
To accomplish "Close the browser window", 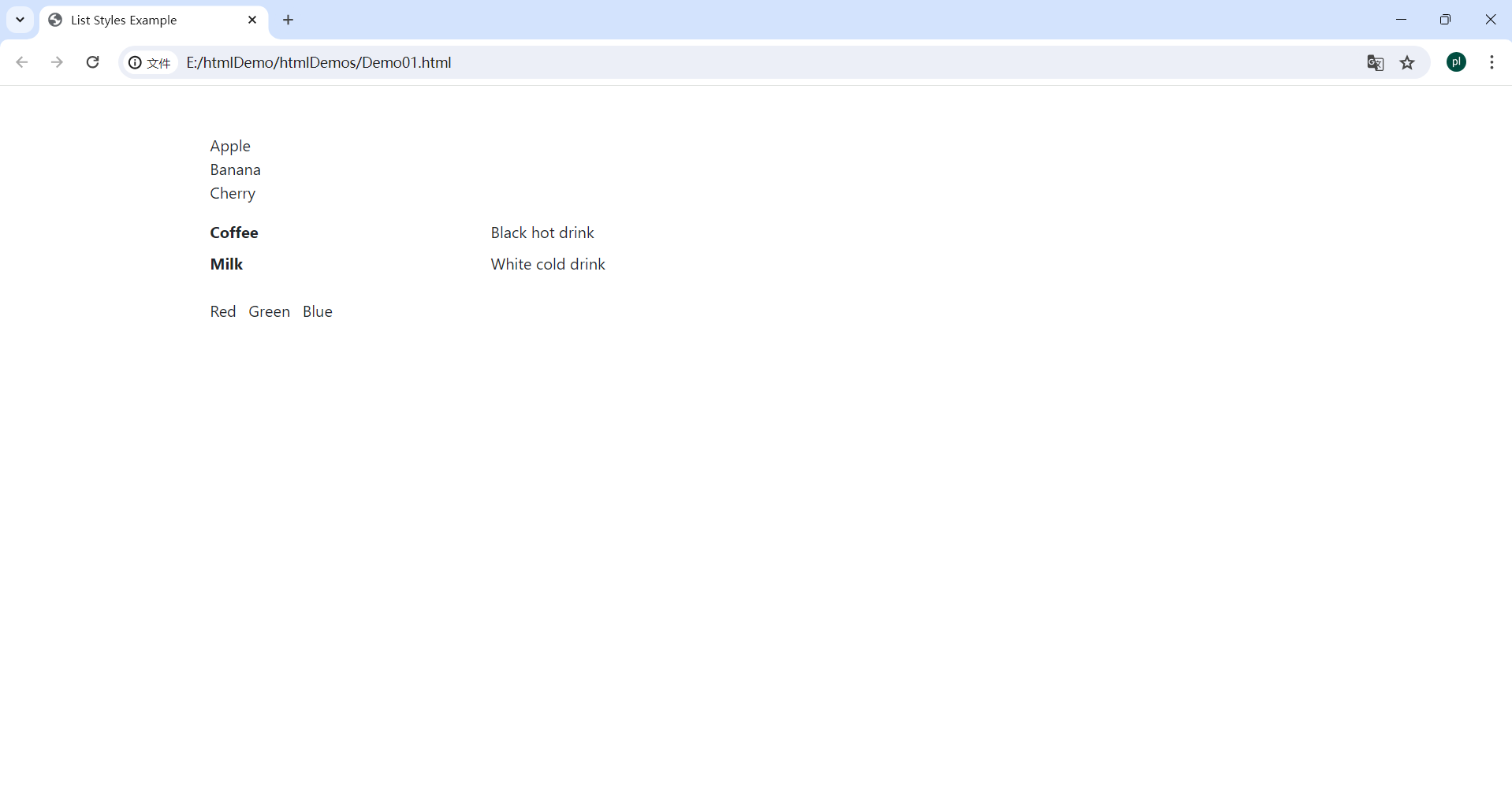I will pyautogui.click(x=1491, y=20).
